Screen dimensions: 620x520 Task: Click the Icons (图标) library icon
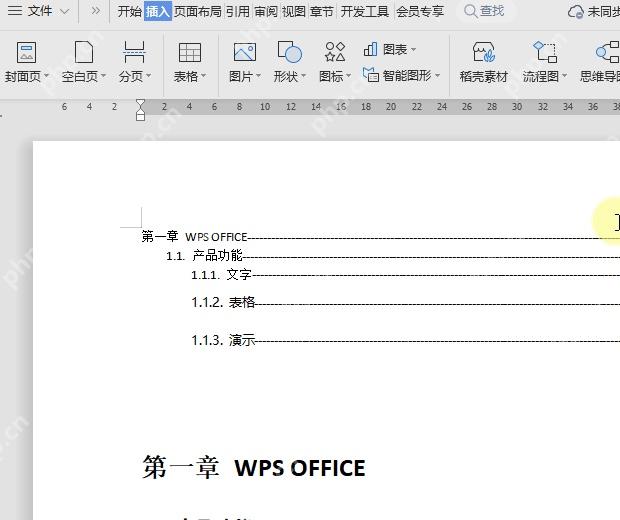[335, 52]
